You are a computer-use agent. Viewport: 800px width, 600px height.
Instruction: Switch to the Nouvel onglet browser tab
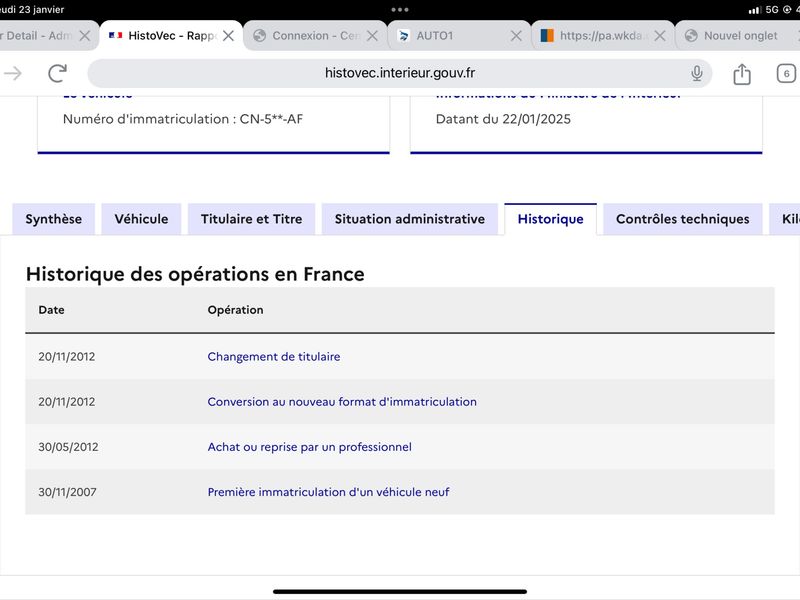[738, 36]
